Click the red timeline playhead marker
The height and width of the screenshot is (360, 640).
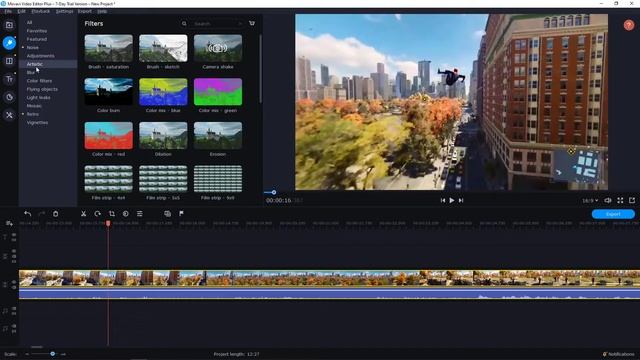click(108, 223)
